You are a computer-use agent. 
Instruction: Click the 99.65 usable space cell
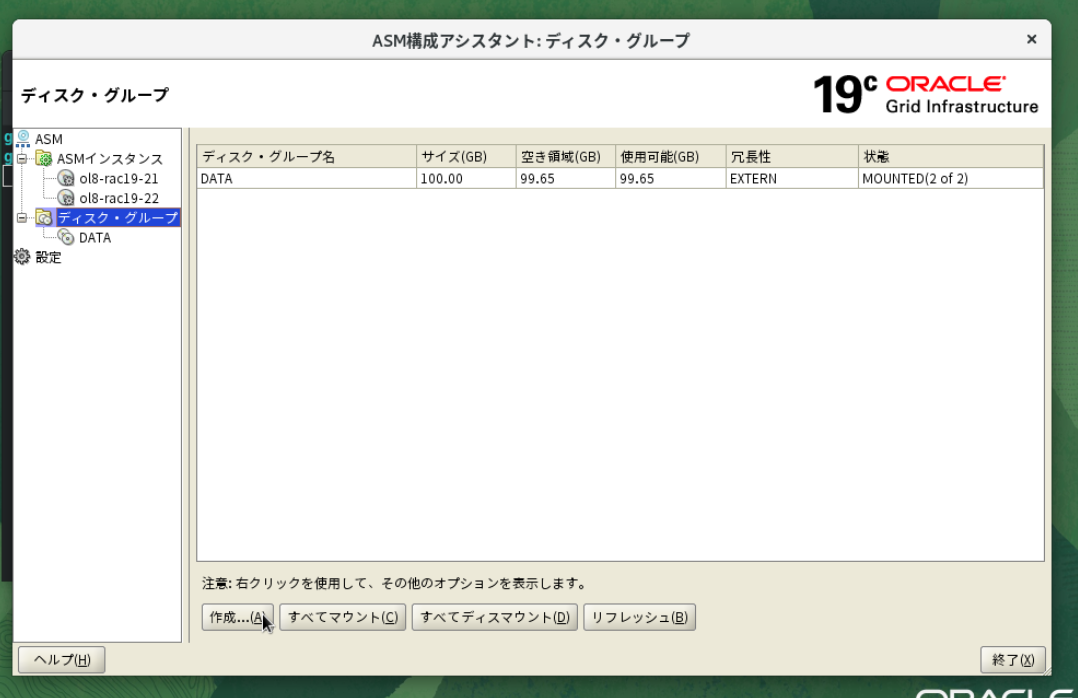[x=671, y=179]
